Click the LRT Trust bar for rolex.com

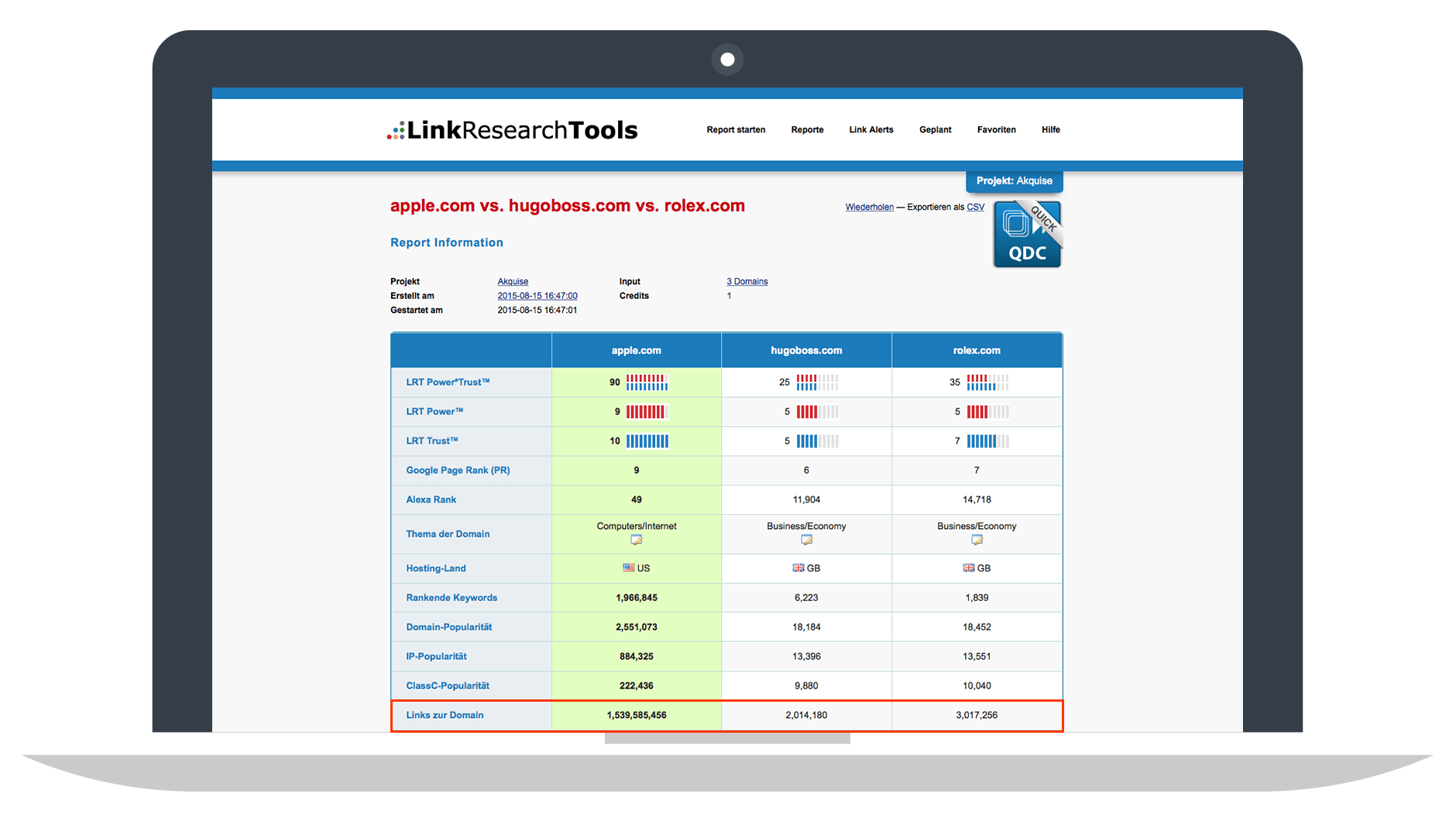tap(987, 441)
